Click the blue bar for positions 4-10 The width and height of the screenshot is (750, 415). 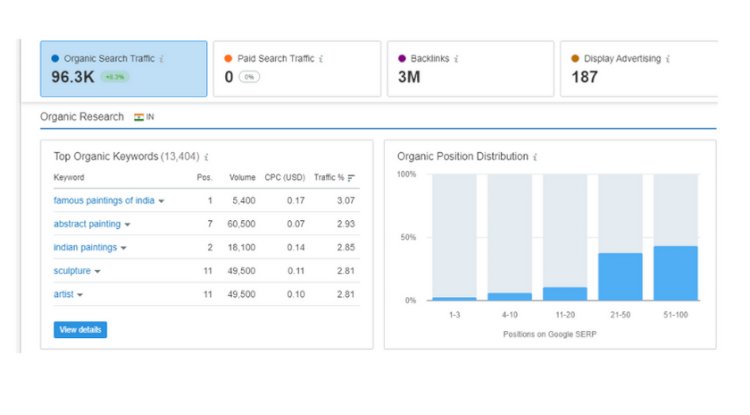tap(510, 296)
